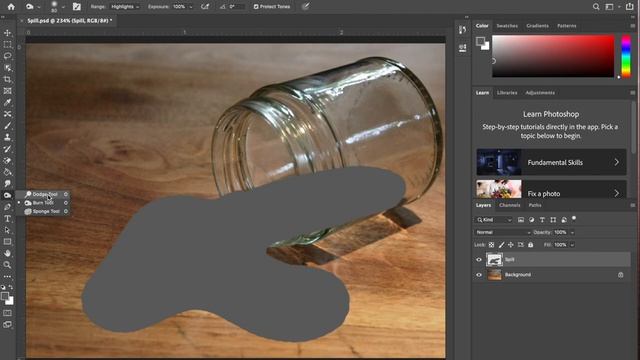Select the Spot Healing Brush tool
This screenshot has height=360, width=640.
[x=7, y=114]
